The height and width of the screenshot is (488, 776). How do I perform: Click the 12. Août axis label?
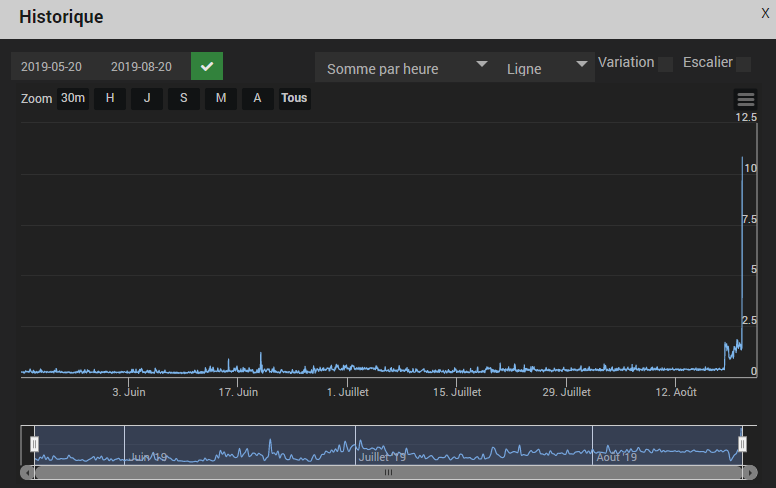click(x=676, y=392)
